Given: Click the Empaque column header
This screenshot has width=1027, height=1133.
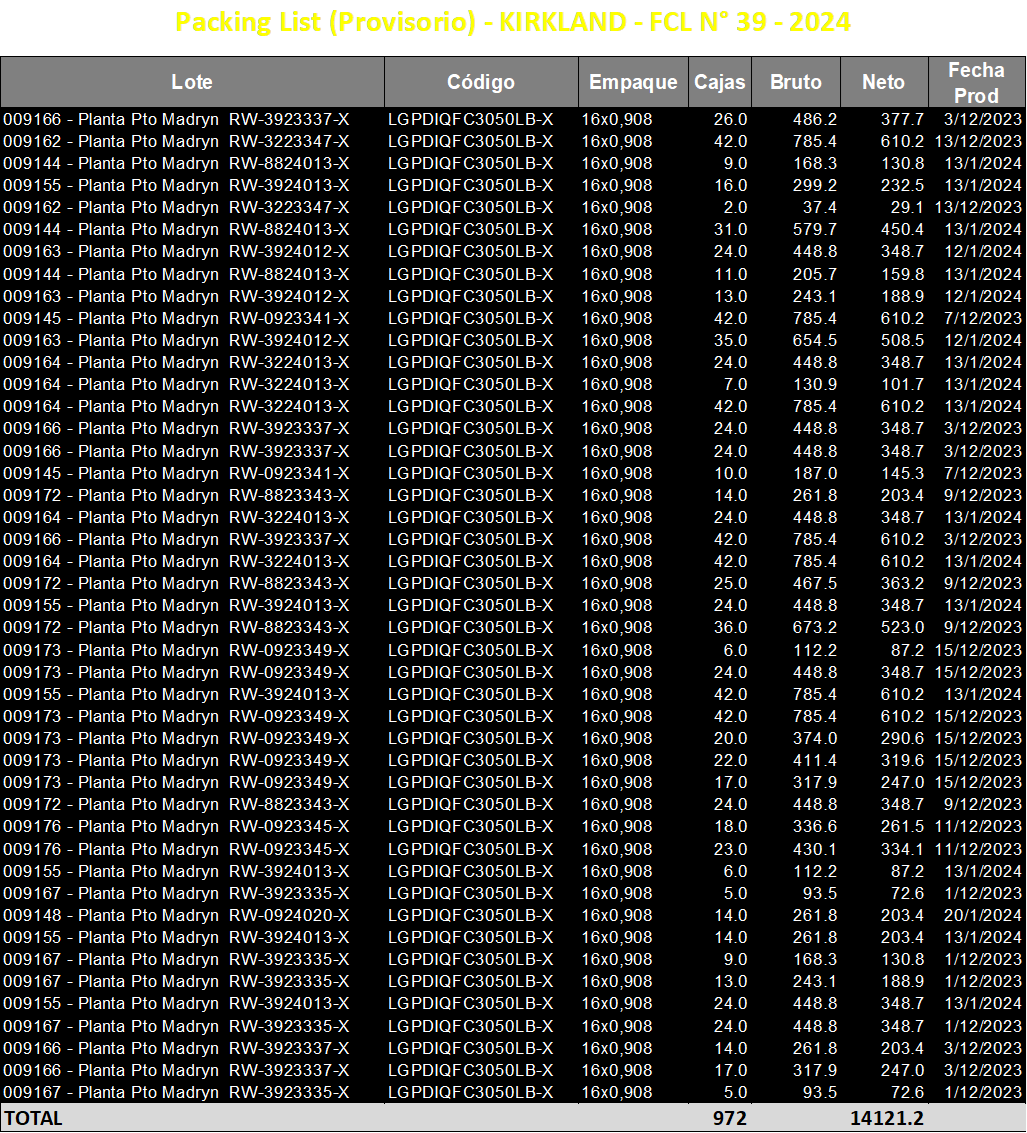Looking at the screenshot, I should (633, 82).
